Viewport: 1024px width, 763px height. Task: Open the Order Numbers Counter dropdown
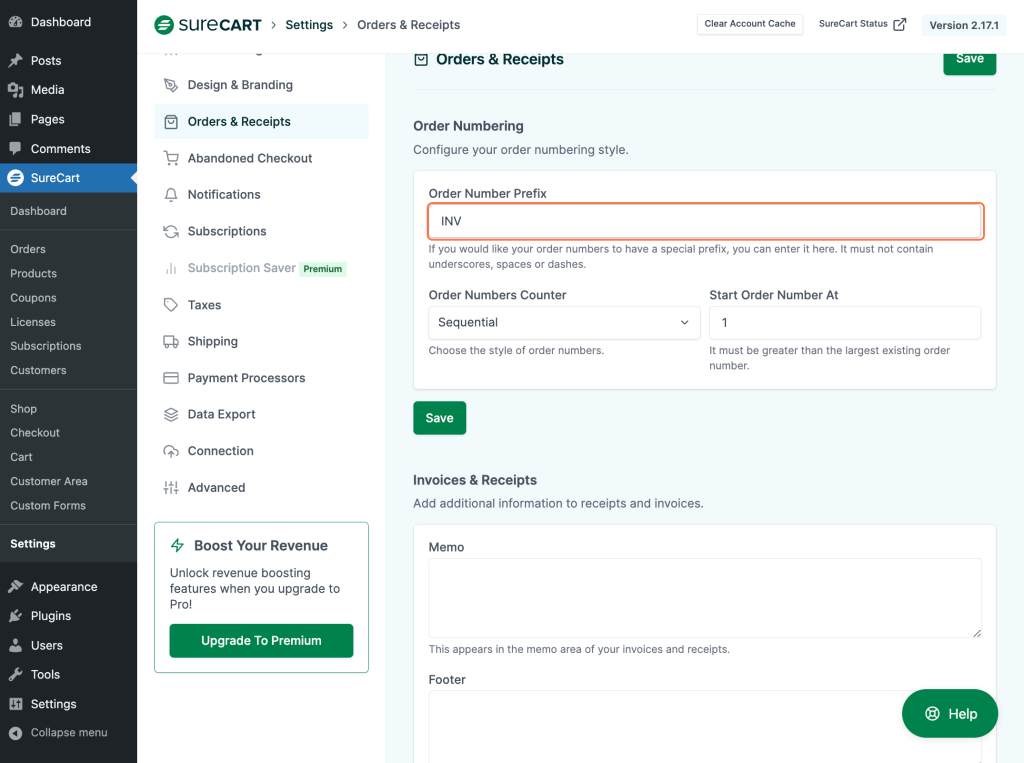click(564, 323)
